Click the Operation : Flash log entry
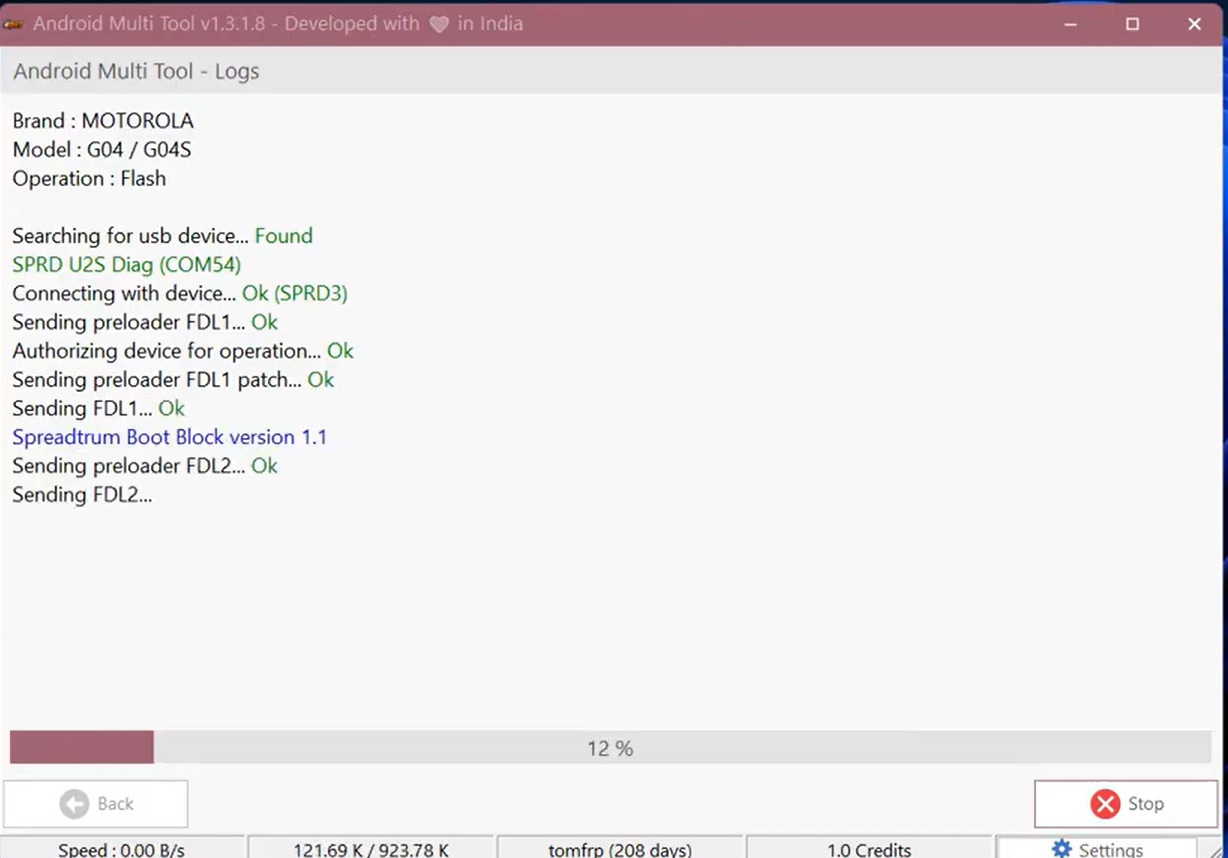Image resolution: width=1228 pixels, height=858 pixels. [89, 179]
